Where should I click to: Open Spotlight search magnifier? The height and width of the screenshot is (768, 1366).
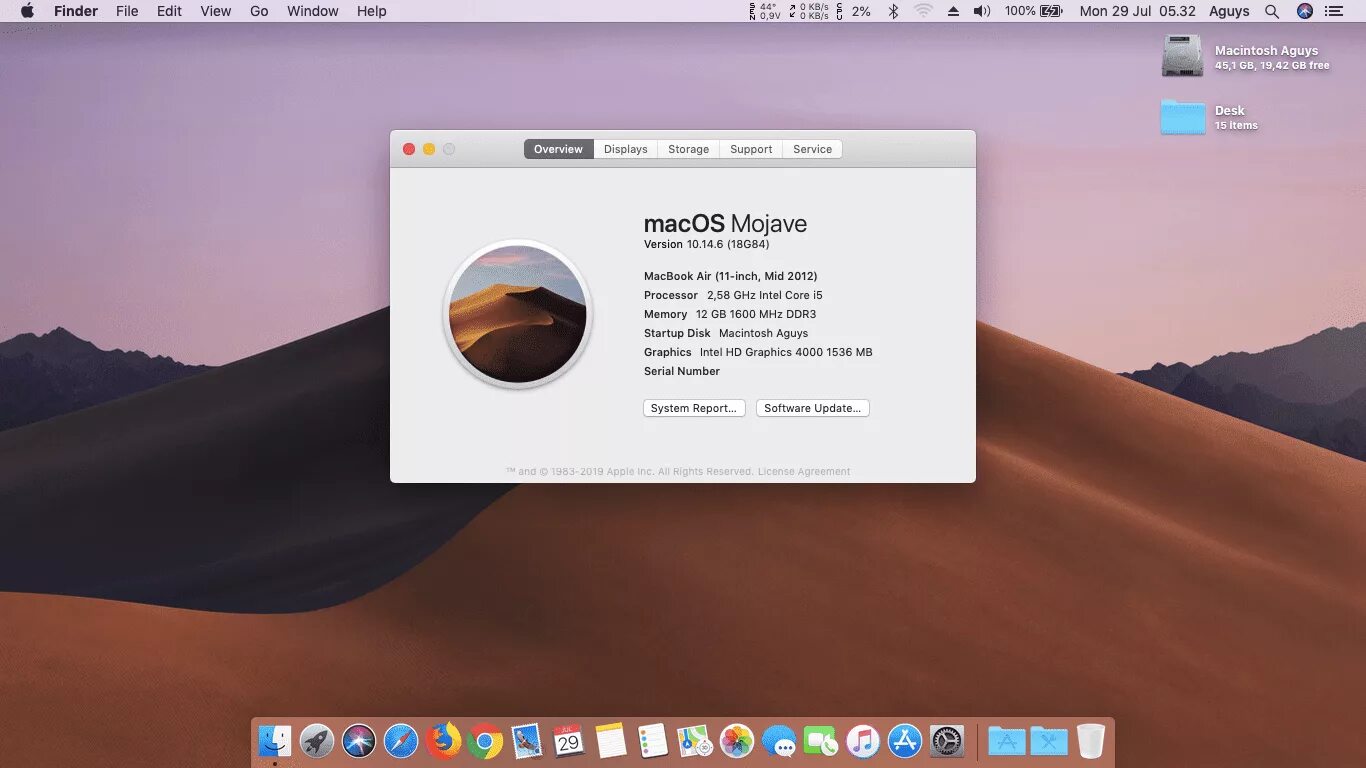pyautogui.click(x=1272, y=11)
